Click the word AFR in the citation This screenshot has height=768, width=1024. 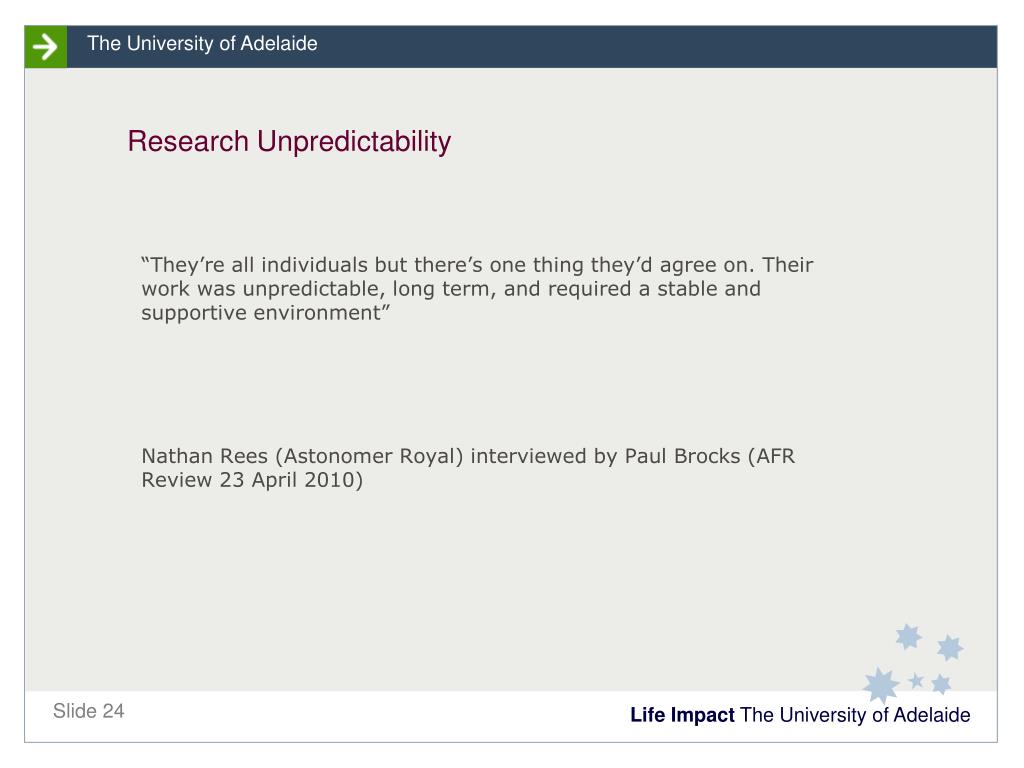click(x=776, y=456)
